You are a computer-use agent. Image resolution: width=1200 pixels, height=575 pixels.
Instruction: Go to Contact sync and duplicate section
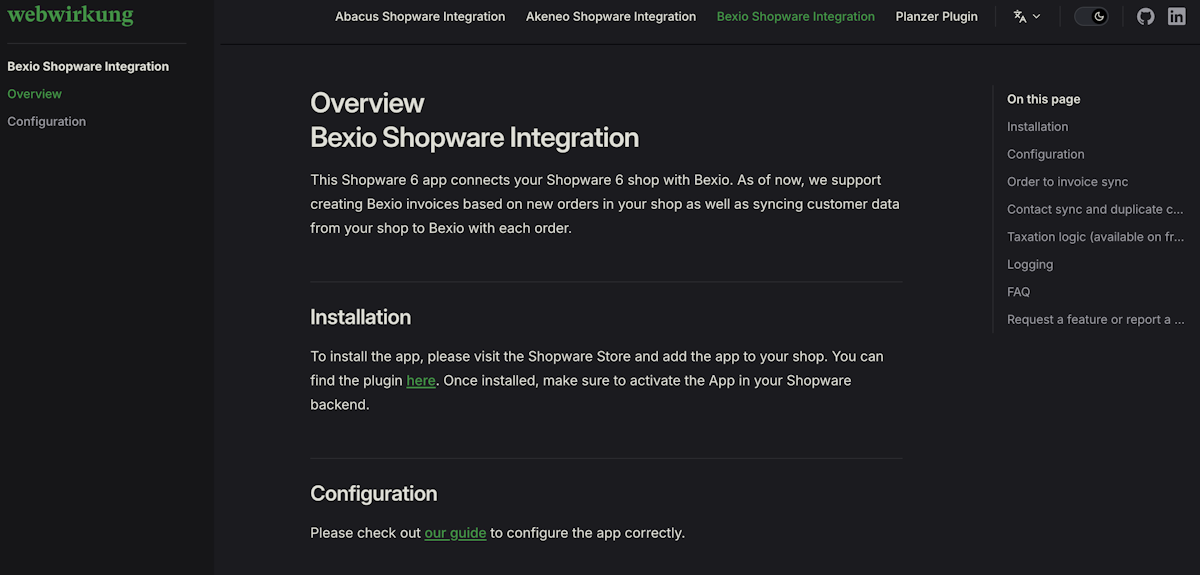(1095, 209)
